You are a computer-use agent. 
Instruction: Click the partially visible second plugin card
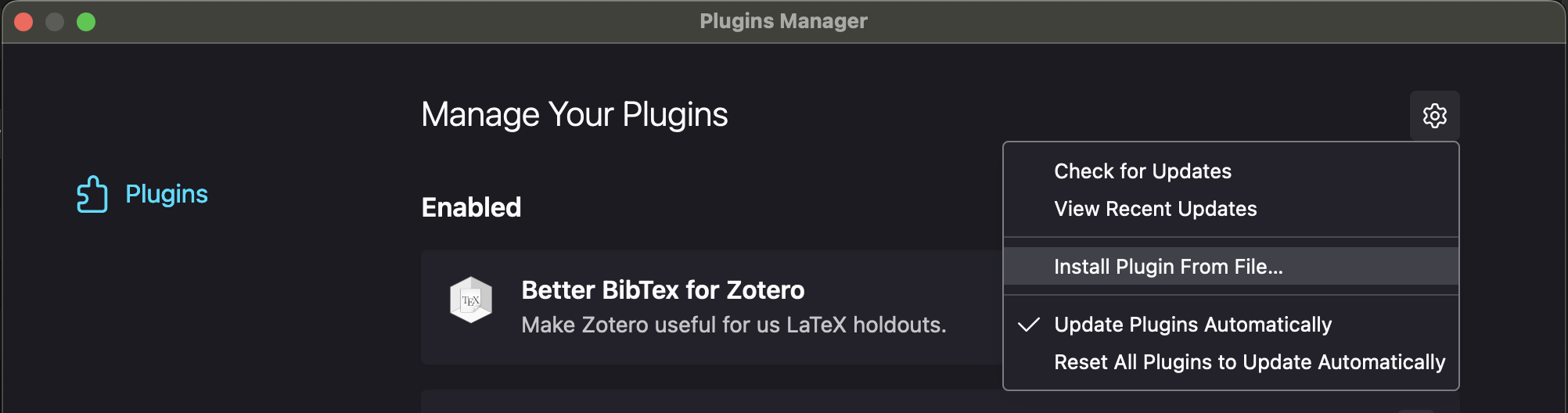point(704,402)
